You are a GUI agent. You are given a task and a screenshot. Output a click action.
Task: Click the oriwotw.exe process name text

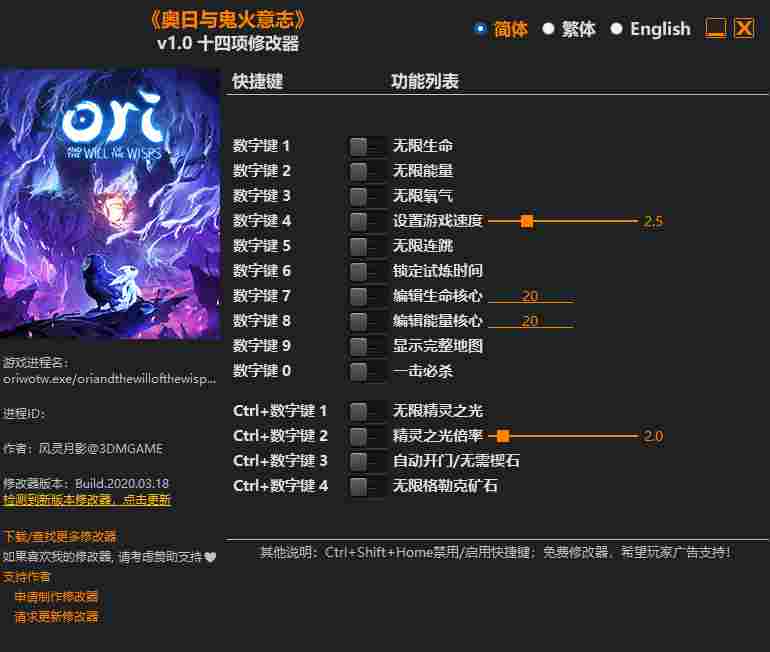point(109,379)
